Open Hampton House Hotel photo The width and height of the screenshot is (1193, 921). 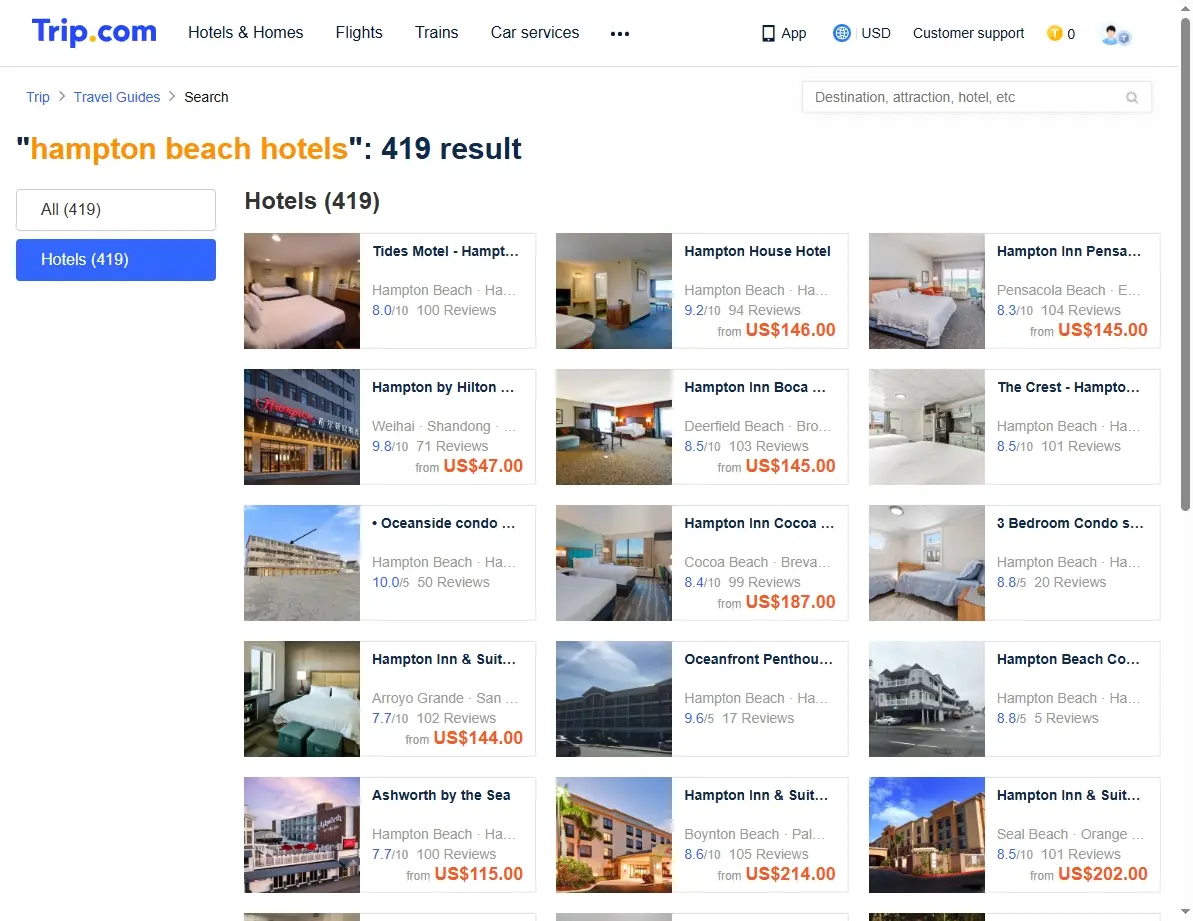pyautogui.click(x=614, y=291)
